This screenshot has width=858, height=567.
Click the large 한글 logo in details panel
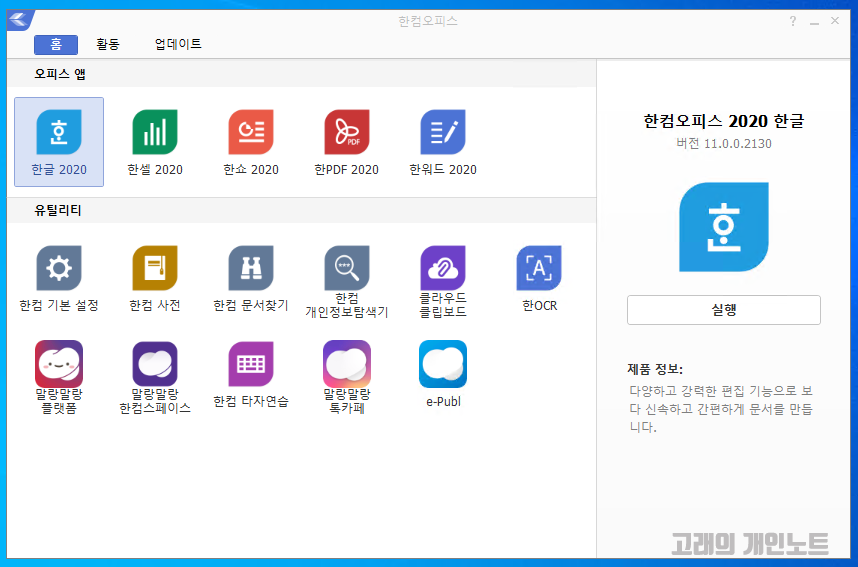(x=724, y=227)
